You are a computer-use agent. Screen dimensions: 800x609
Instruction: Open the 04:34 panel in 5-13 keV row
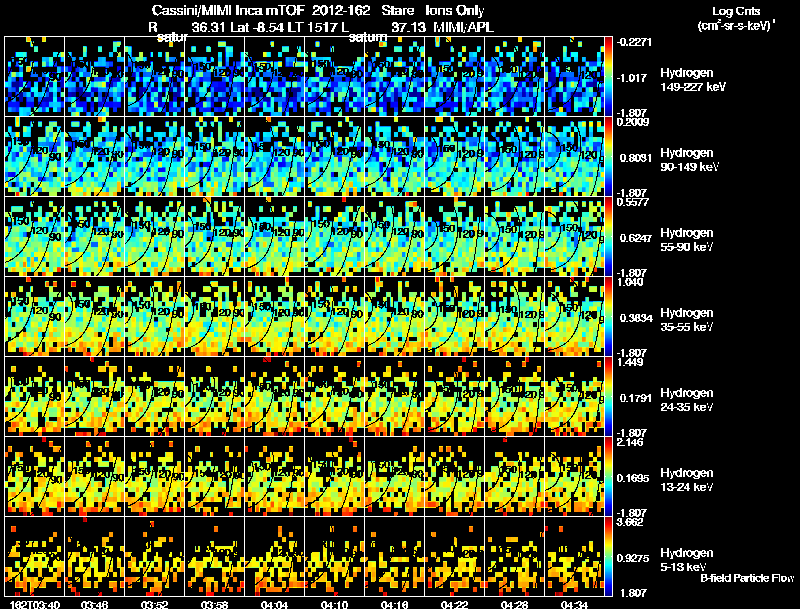574,556
